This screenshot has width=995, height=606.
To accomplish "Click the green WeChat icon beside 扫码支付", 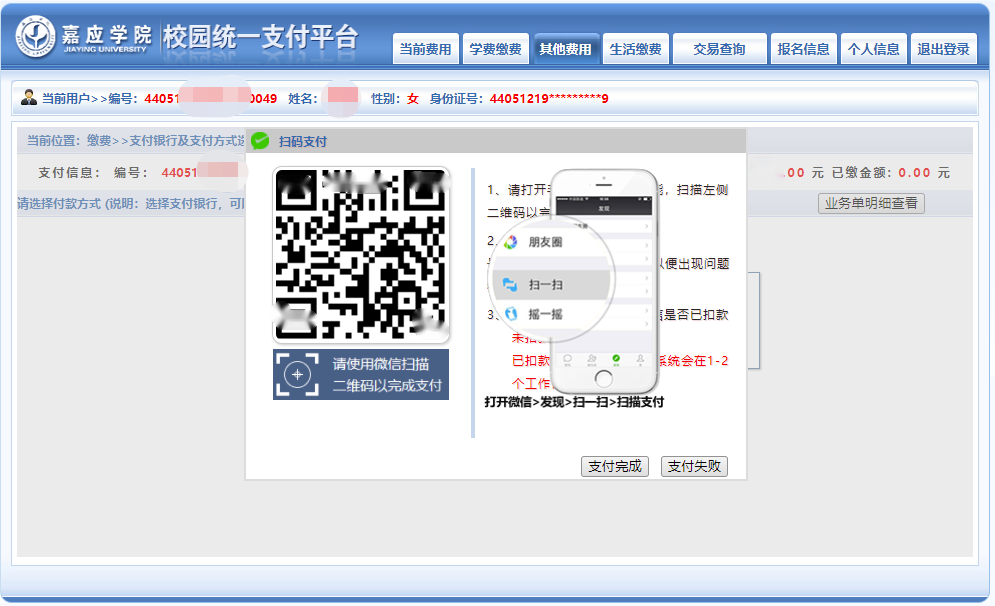I will [260, 141].
